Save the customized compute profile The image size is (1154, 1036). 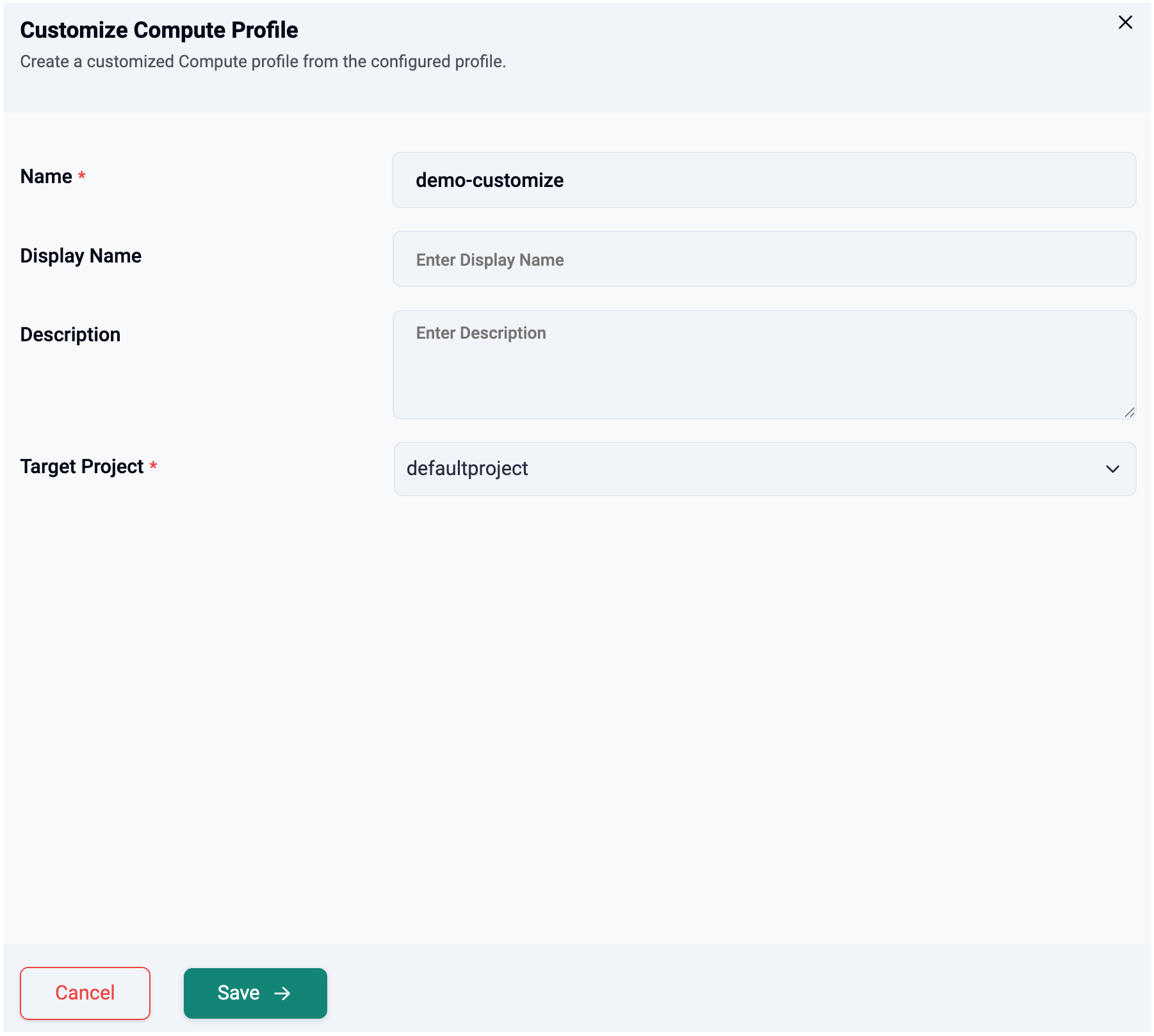click(255, 993)
